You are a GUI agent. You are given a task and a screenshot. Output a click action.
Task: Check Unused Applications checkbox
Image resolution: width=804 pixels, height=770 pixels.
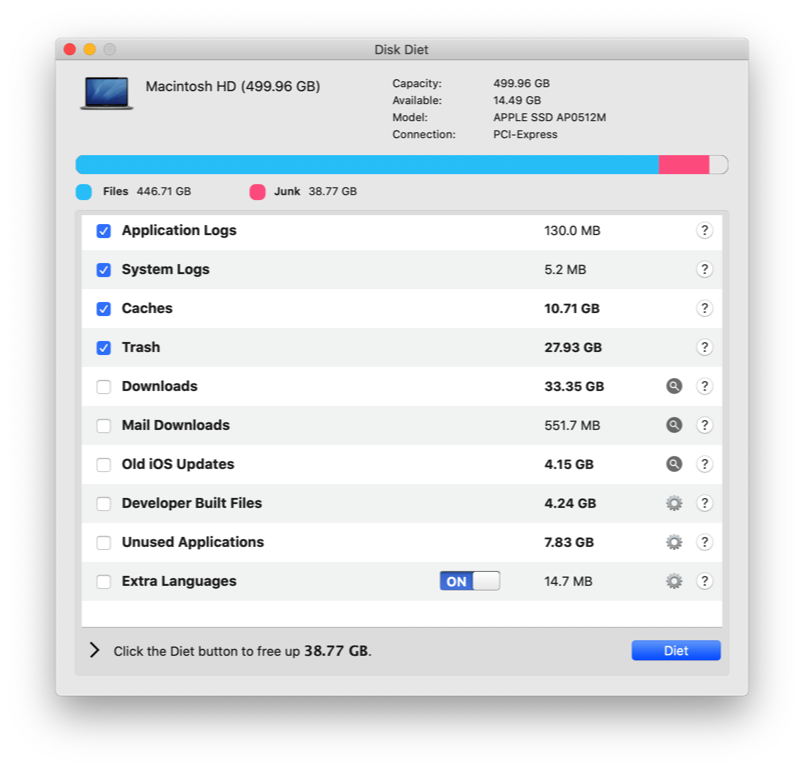click(104, 543)
